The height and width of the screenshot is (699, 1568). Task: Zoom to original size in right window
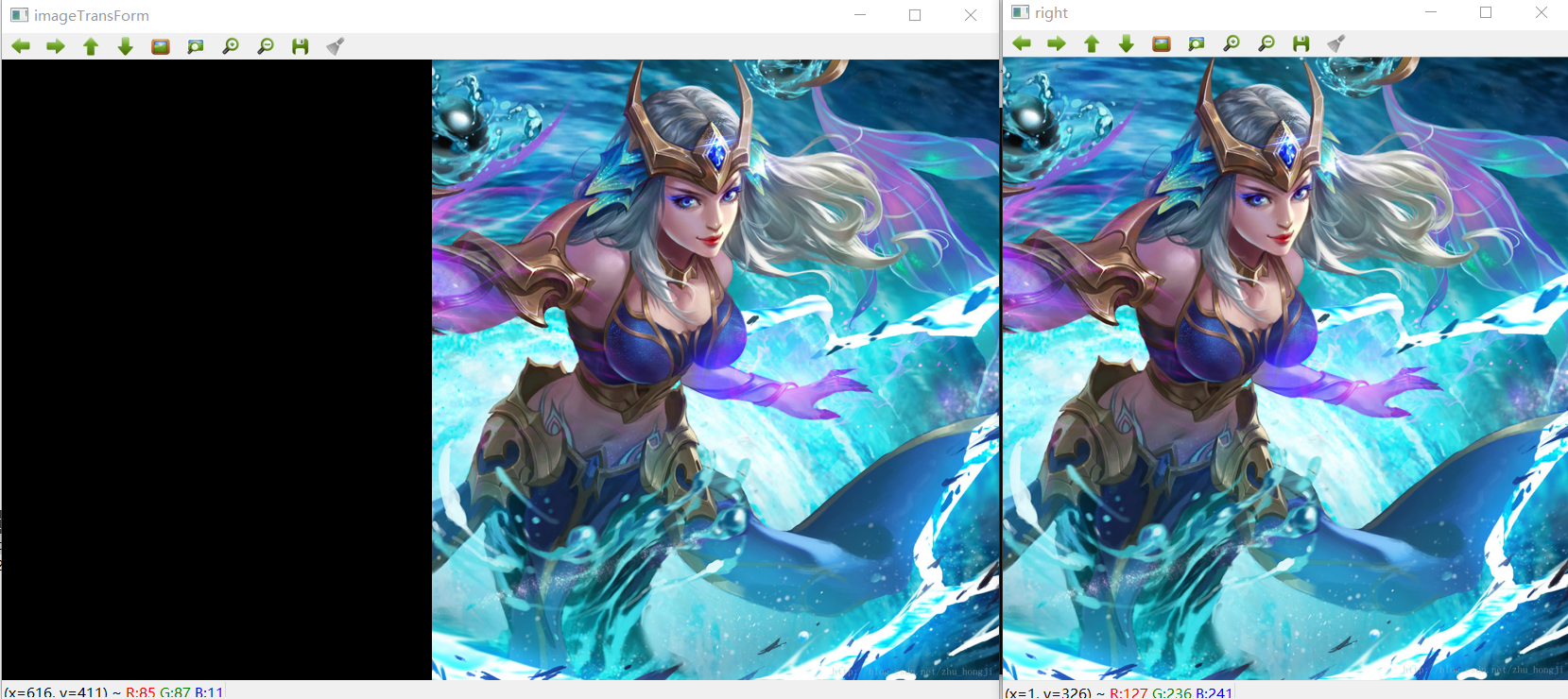1162,43
